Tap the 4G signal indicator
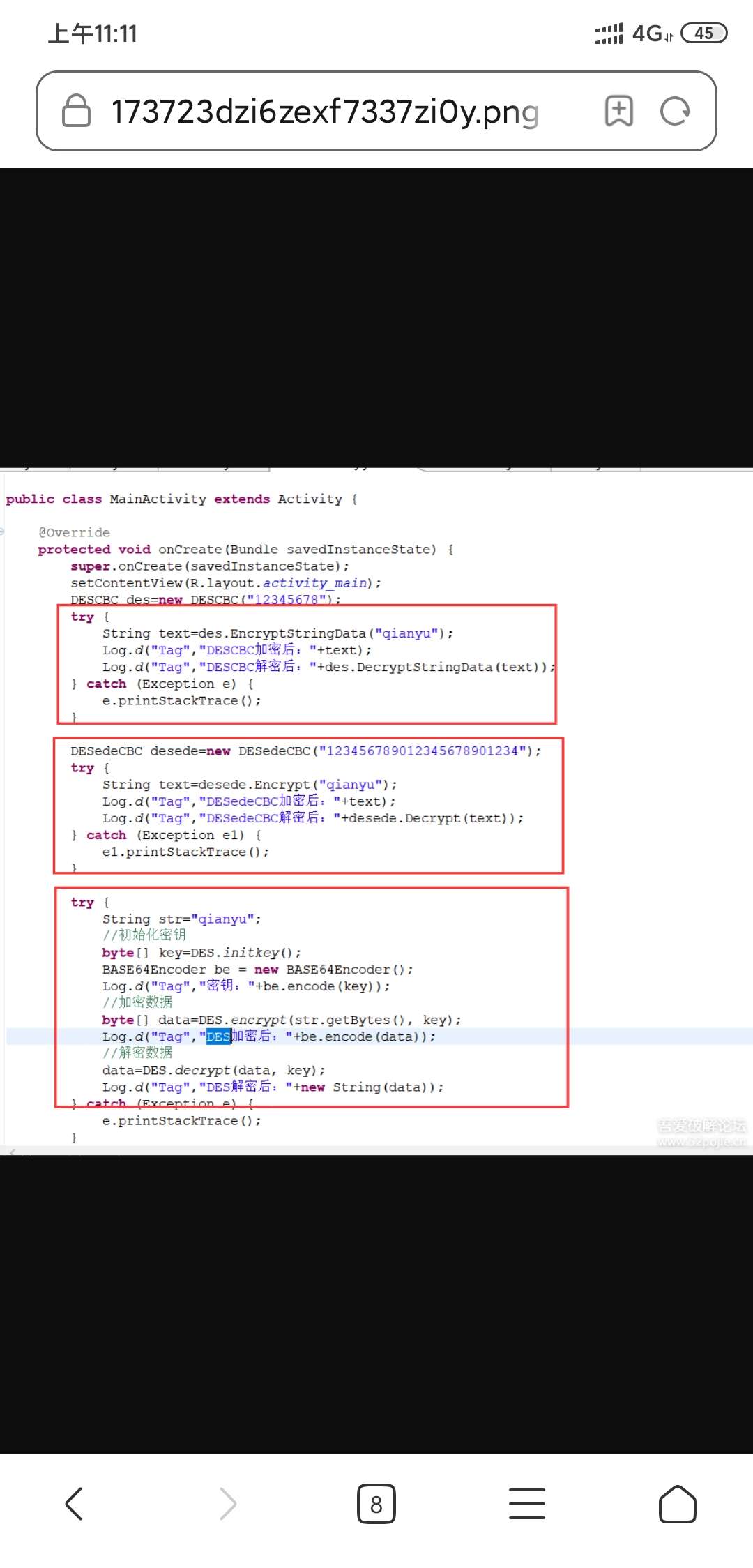This screenshot has height=1568, width=753. point(652,33)
